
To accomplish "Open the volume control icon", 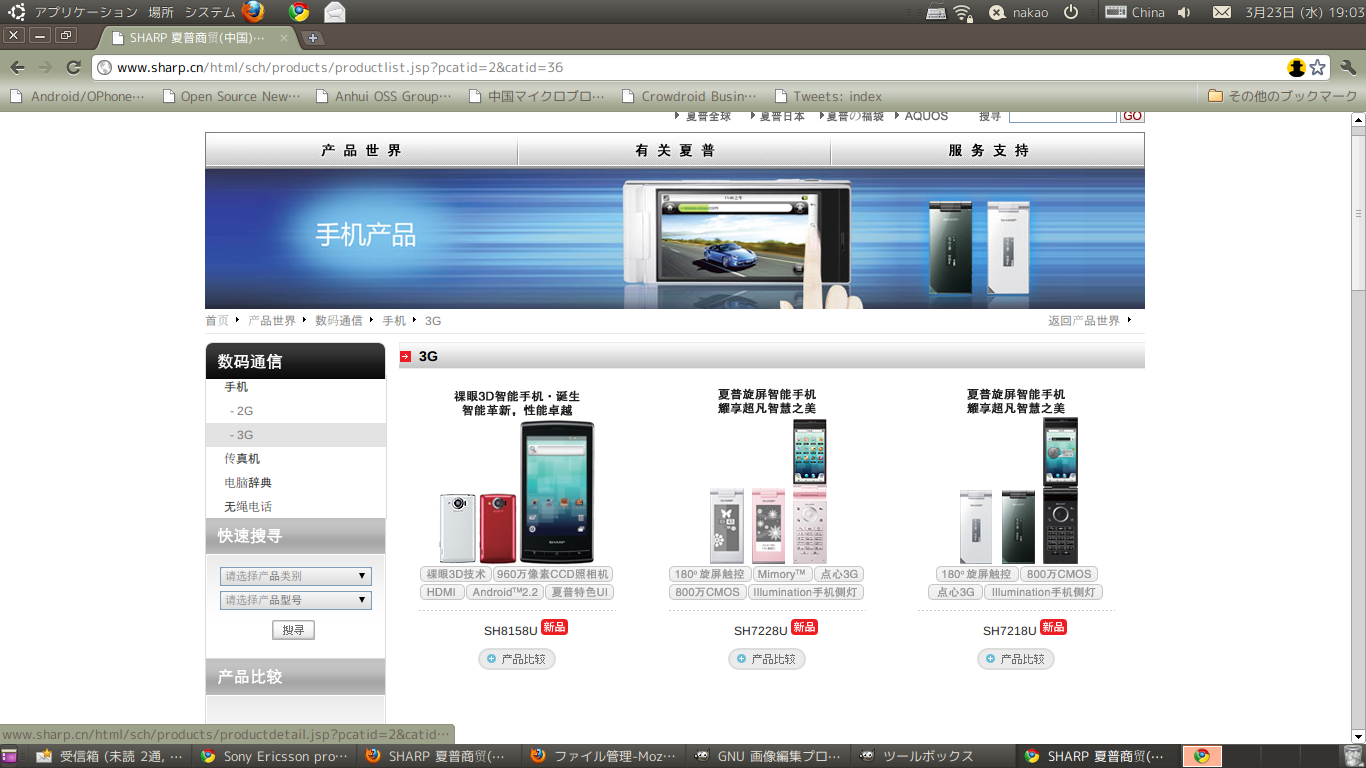I will coord(1184,12).
